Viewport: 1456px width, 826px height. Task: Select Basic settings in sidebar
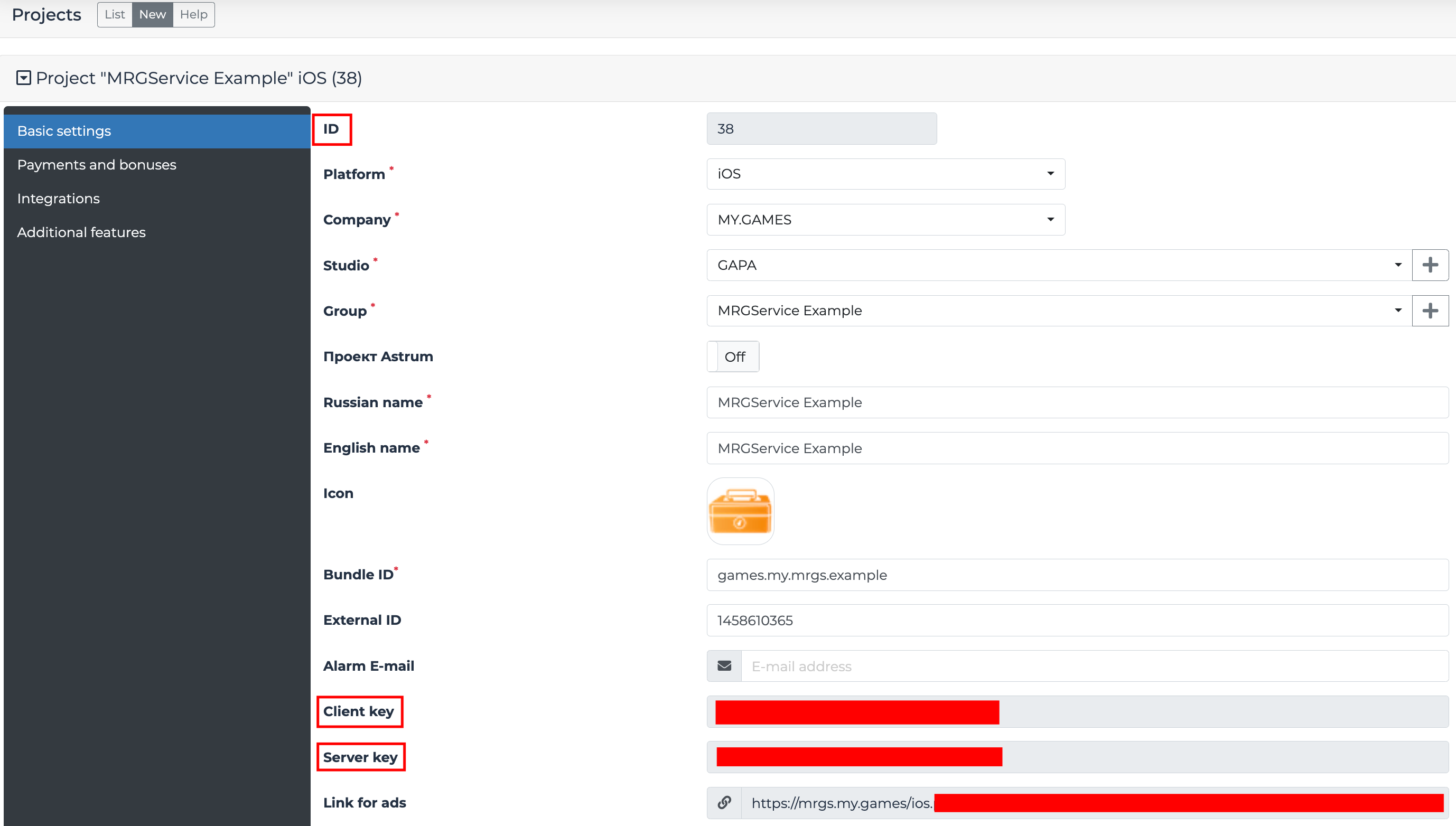coord(64,131)
